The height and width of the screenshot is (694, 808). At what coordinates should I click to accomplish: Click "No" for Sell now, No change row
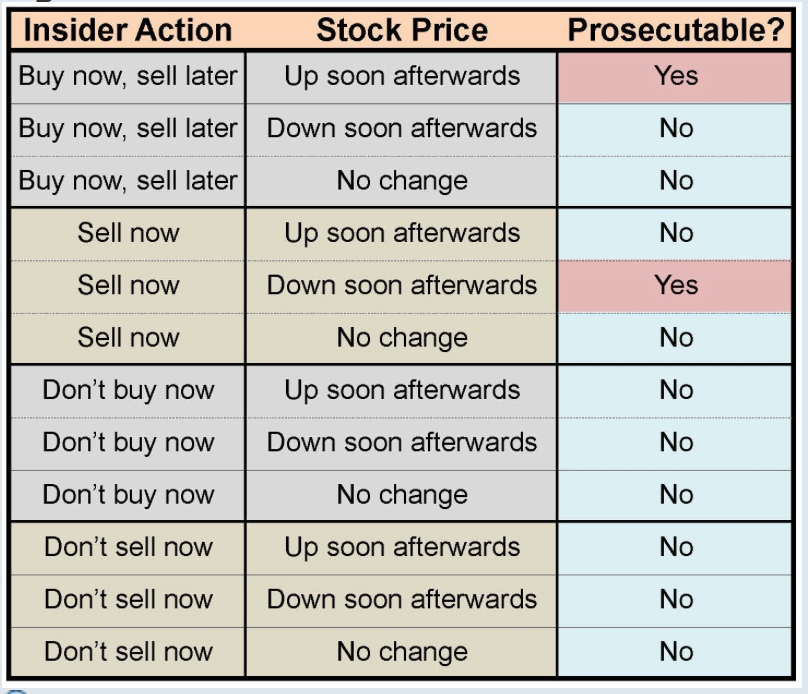coord(676,338)
